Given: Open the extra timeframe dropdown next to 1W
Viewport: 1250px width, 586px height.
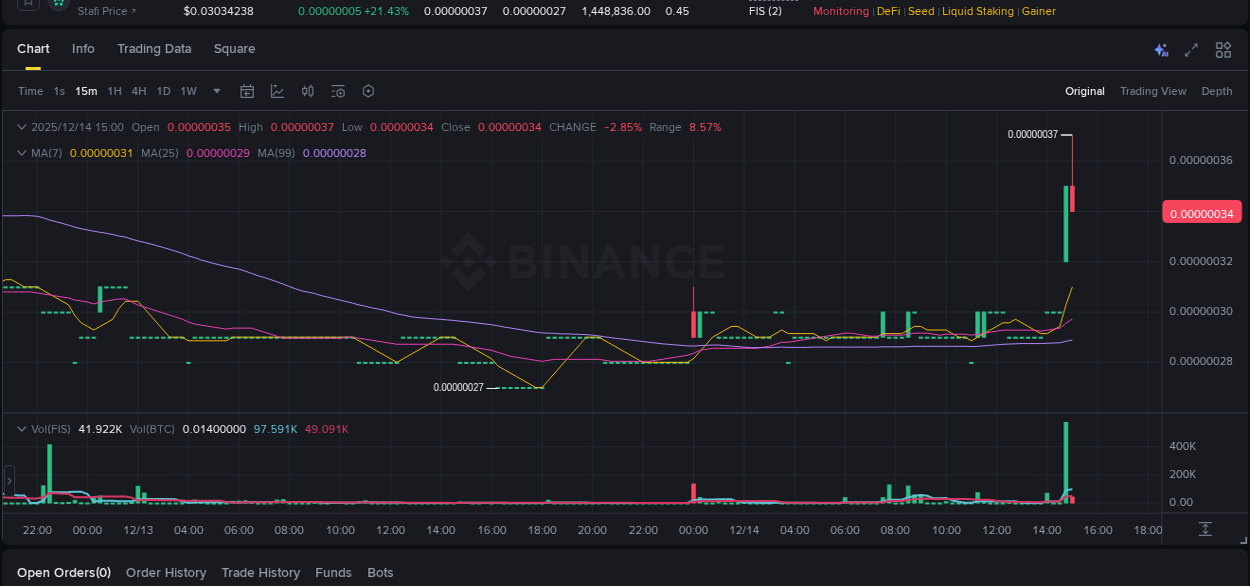Looking at the screenshot, I should [x=216, y=91].
